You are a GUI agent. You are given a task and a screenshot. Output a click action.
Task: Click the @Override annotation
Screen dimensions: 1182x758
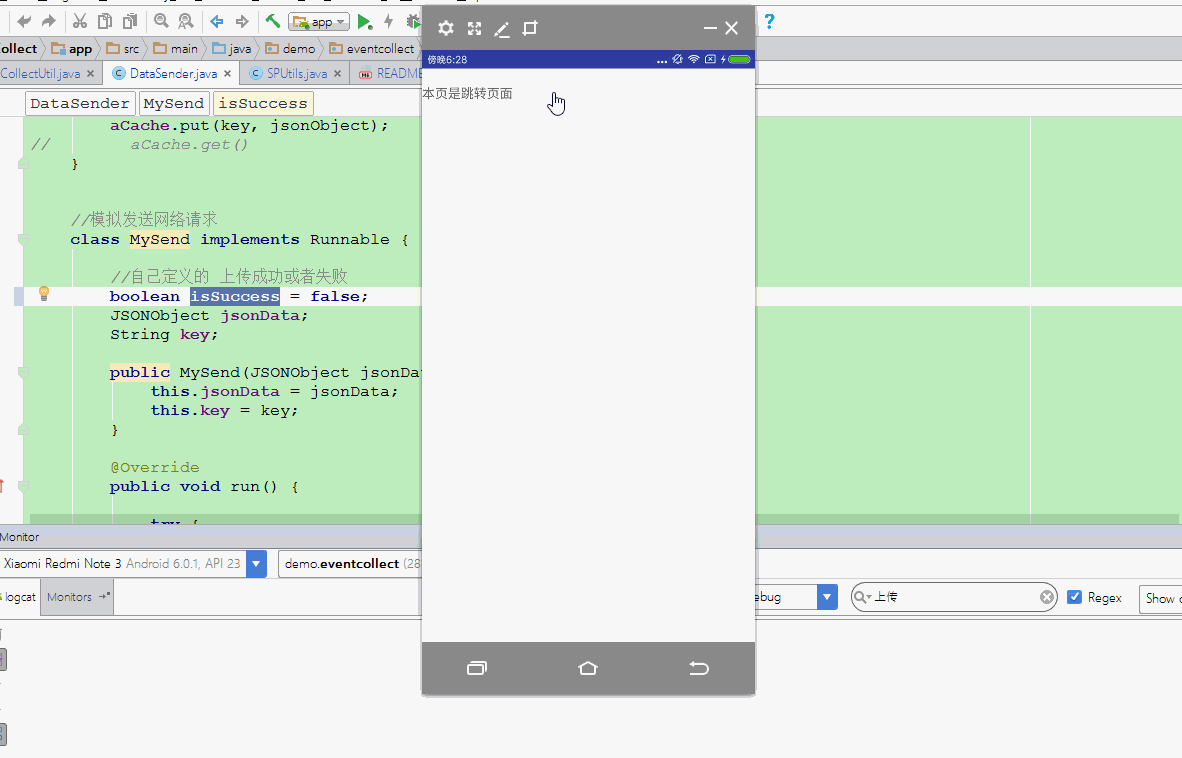click(155, 467)
